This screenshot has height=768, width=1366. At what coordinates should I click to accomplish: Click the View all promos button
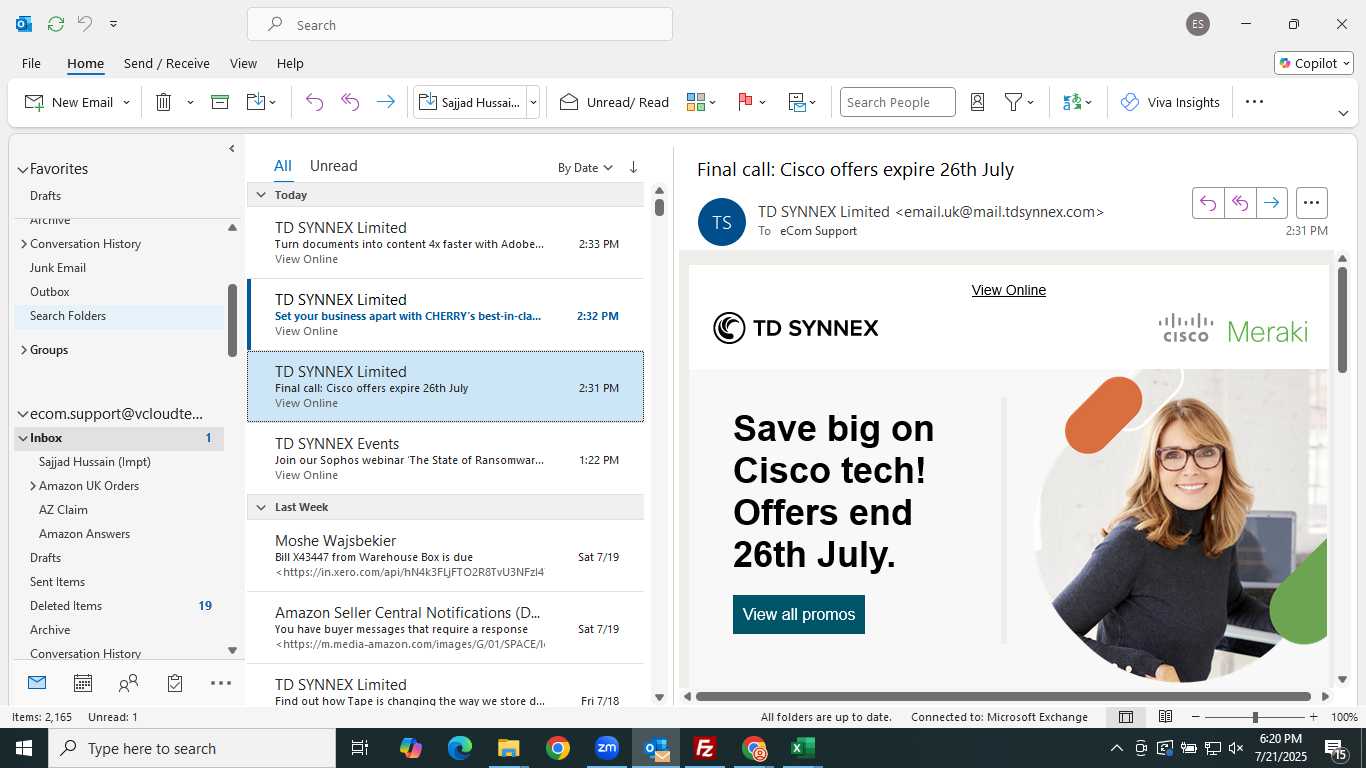pos(799,614)
